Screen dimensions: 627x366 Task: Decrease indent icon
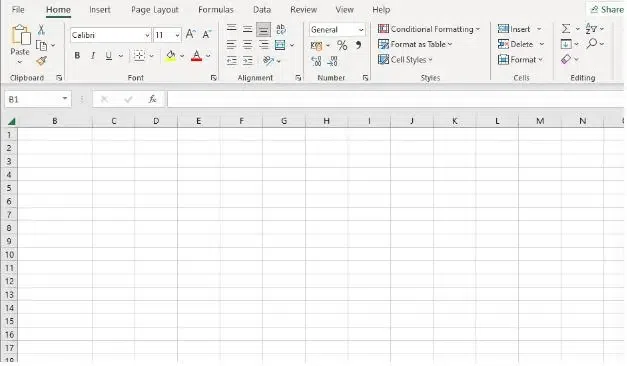(232, 61)
